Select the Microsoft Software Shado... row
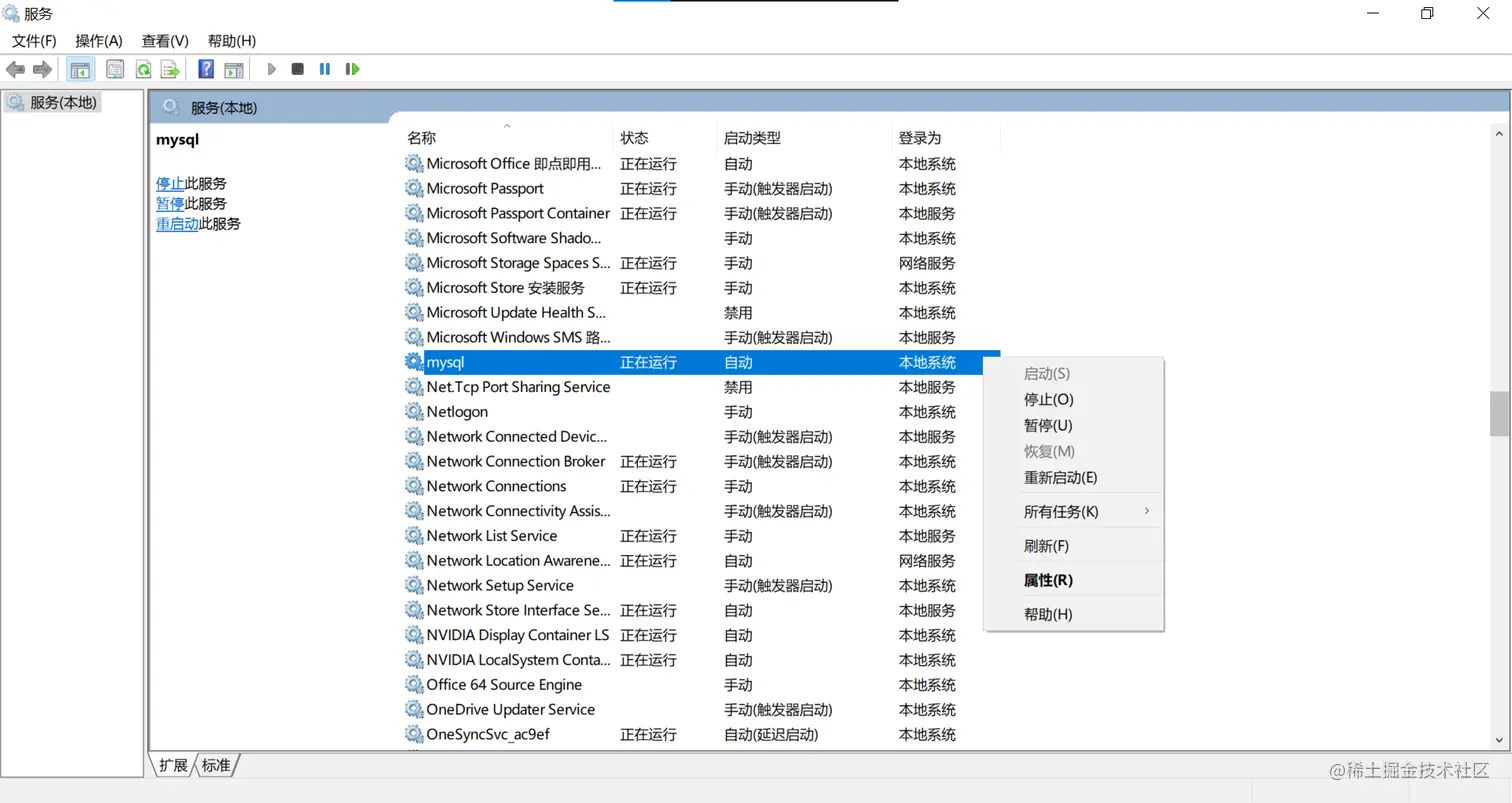 701,238
